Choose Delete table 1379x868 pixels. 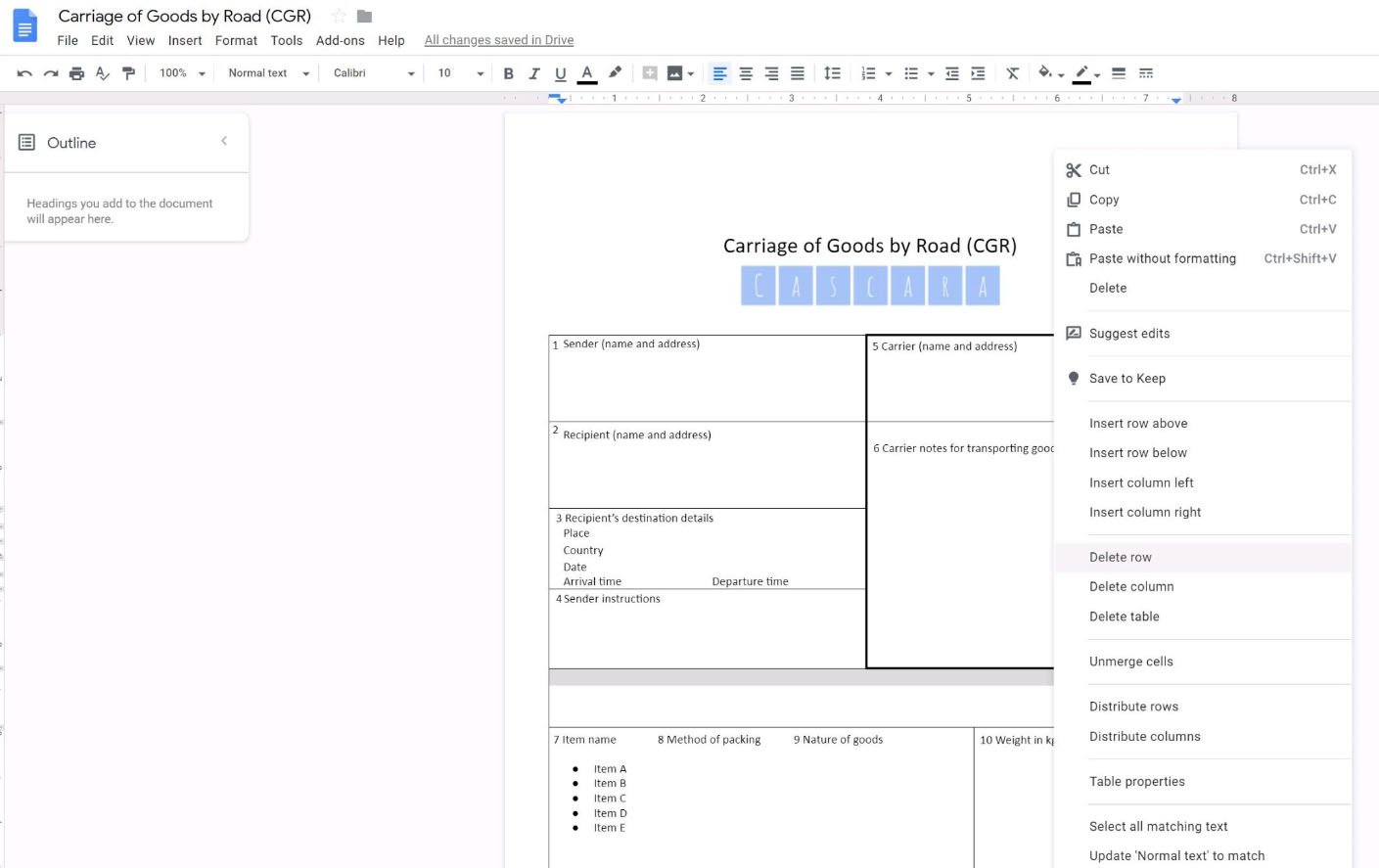coord(1203,617)
